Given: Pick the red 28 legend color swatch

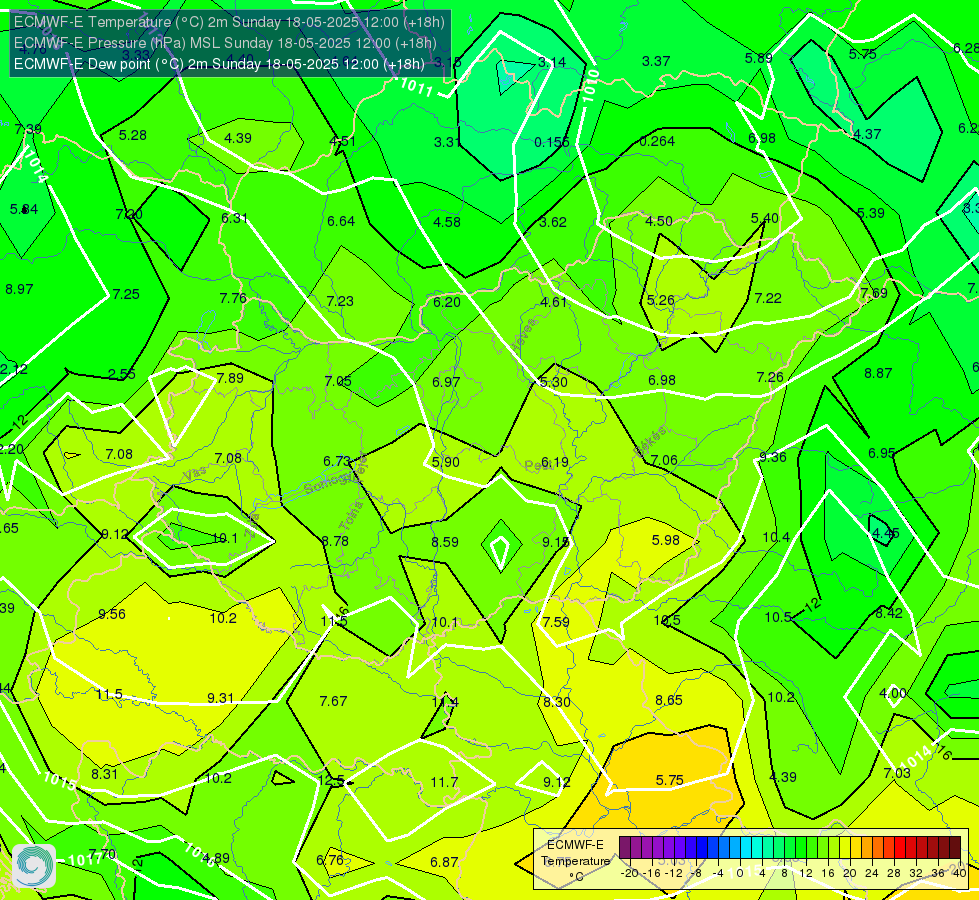Looking at the screenshot, I should click(x=900, y=848).
